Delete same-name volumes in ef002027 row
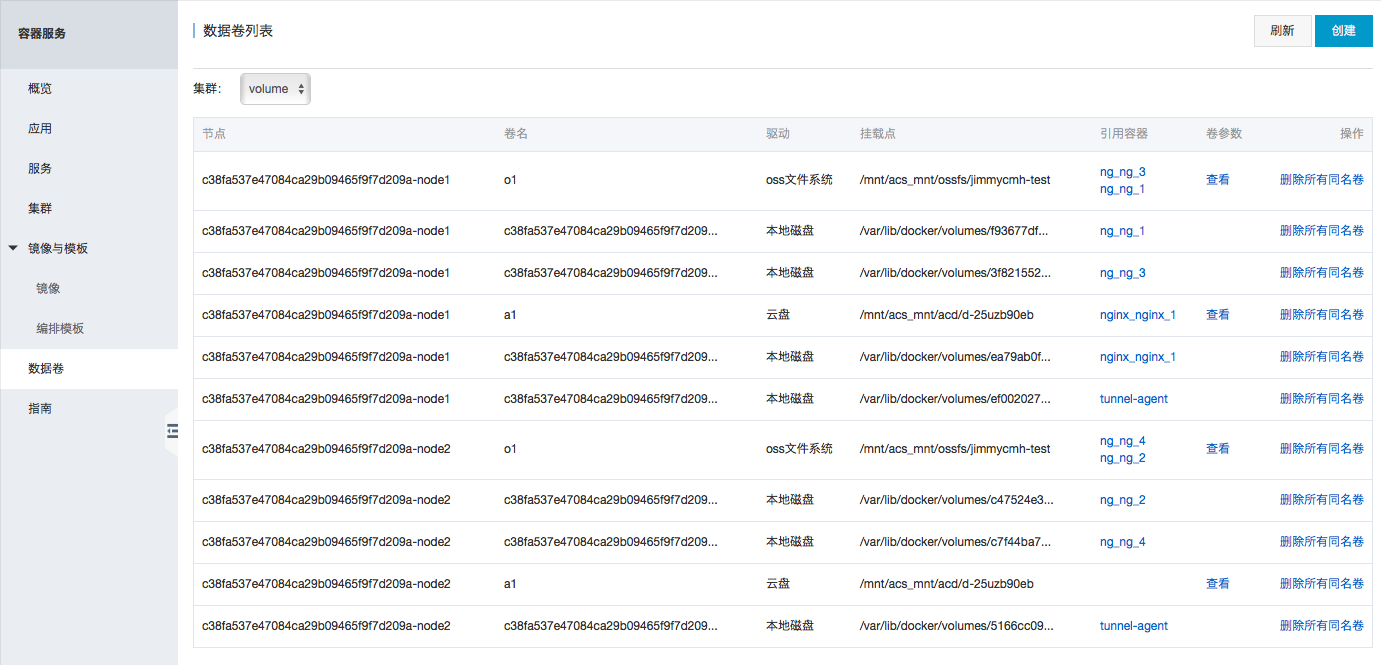1381x665 pixels. point(1321,399)
